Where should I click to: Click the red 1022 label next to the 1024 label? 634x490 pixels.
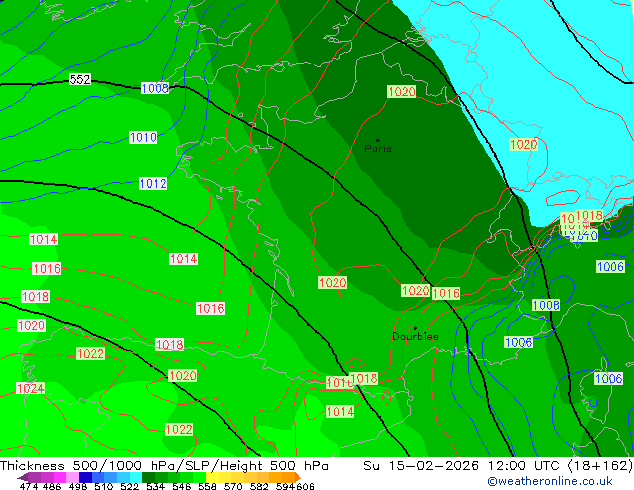click(x=91, y=354)
